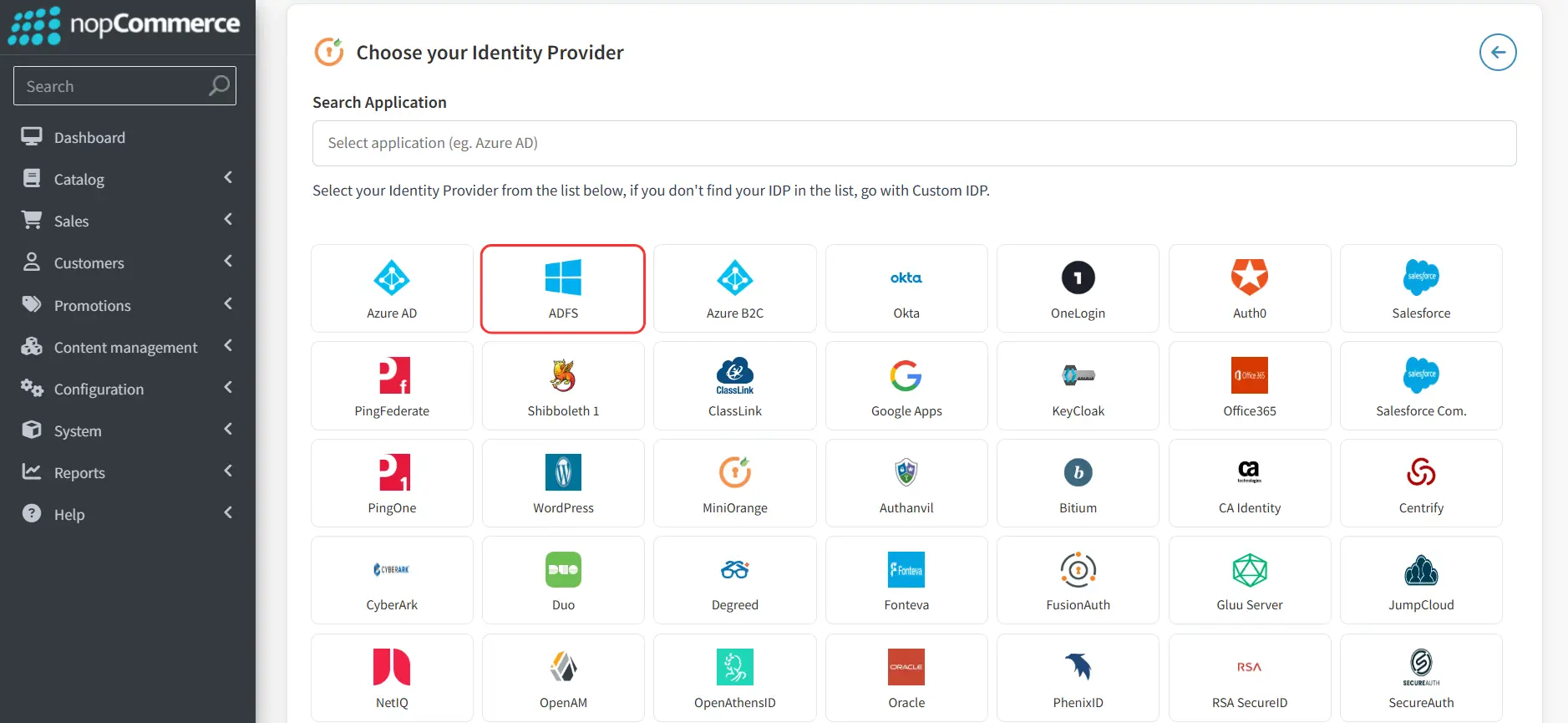The width and height of the screenshot is (1568, 723).
Task: Click the back arrow button
Action: pyautogui.click(x=1499, y=52)
